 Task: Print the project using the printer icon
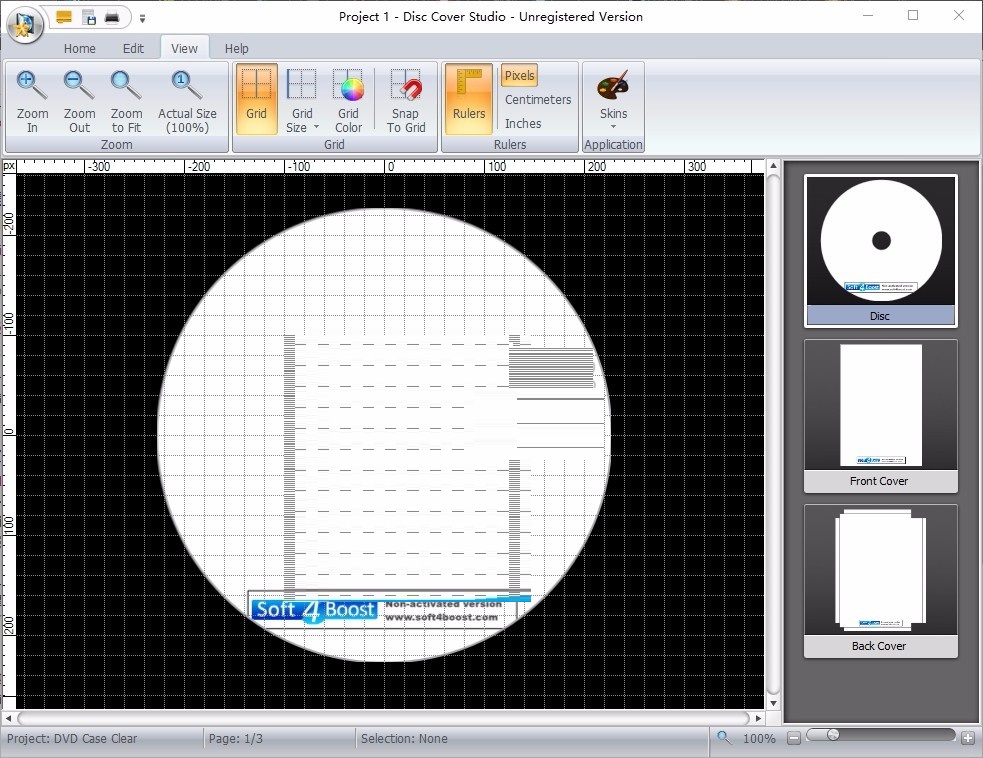[x=111, y=17]
